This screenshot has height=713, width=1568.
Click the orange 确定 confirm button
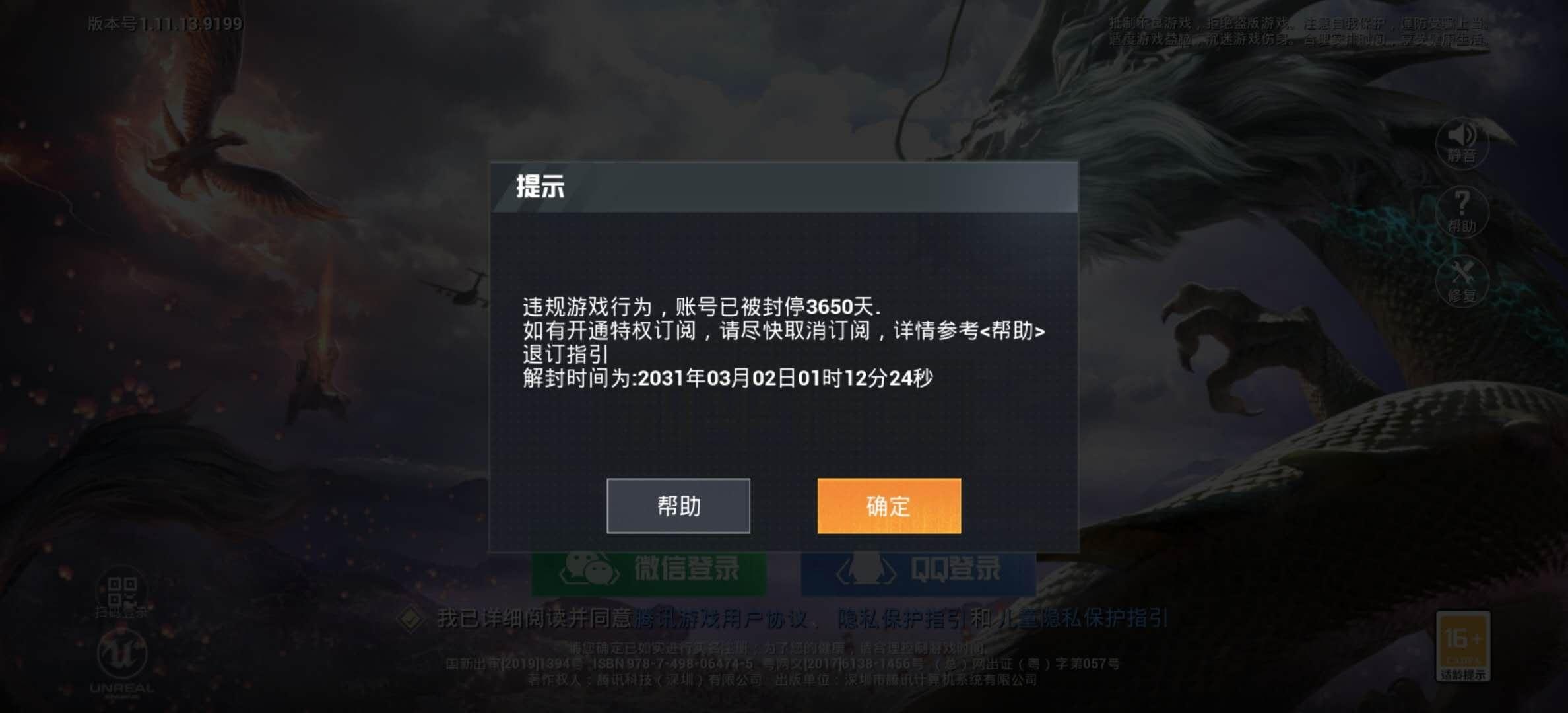click(889, 506)
